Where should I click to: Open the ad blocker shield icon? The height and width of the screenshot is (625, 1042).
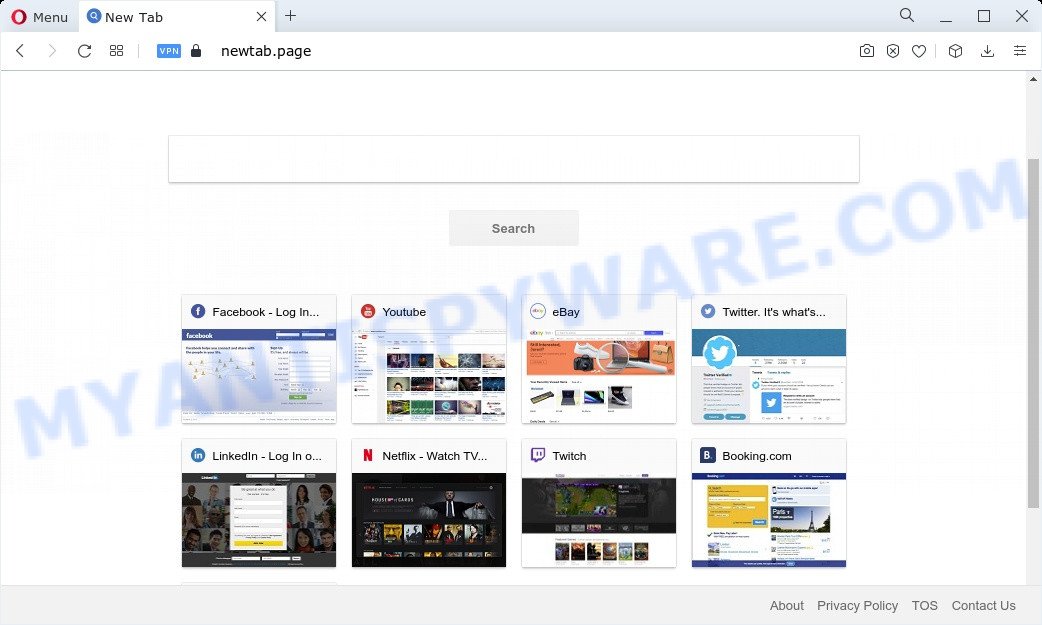[893, 51]
